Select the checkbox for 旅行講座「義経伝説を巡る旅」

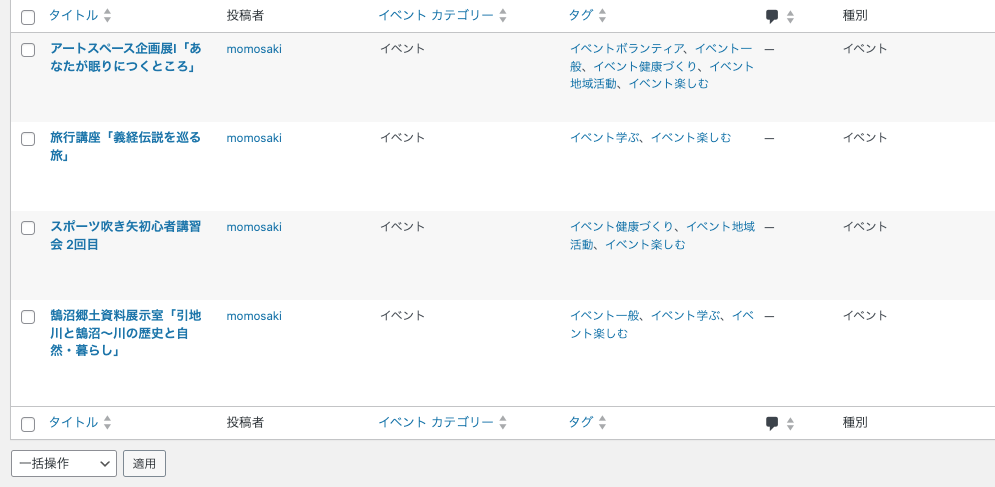pos(28,139)
